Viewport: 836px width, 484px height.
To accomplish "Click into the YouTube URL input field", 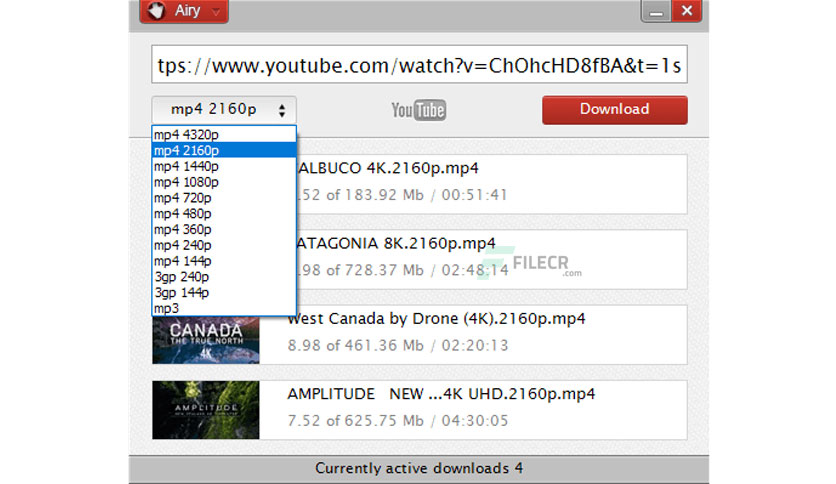I will click(420, 64).
